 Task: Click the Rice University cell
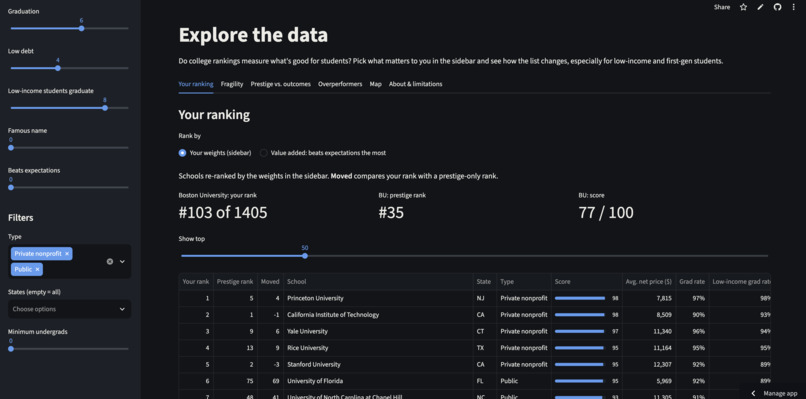tap(378, 348)
